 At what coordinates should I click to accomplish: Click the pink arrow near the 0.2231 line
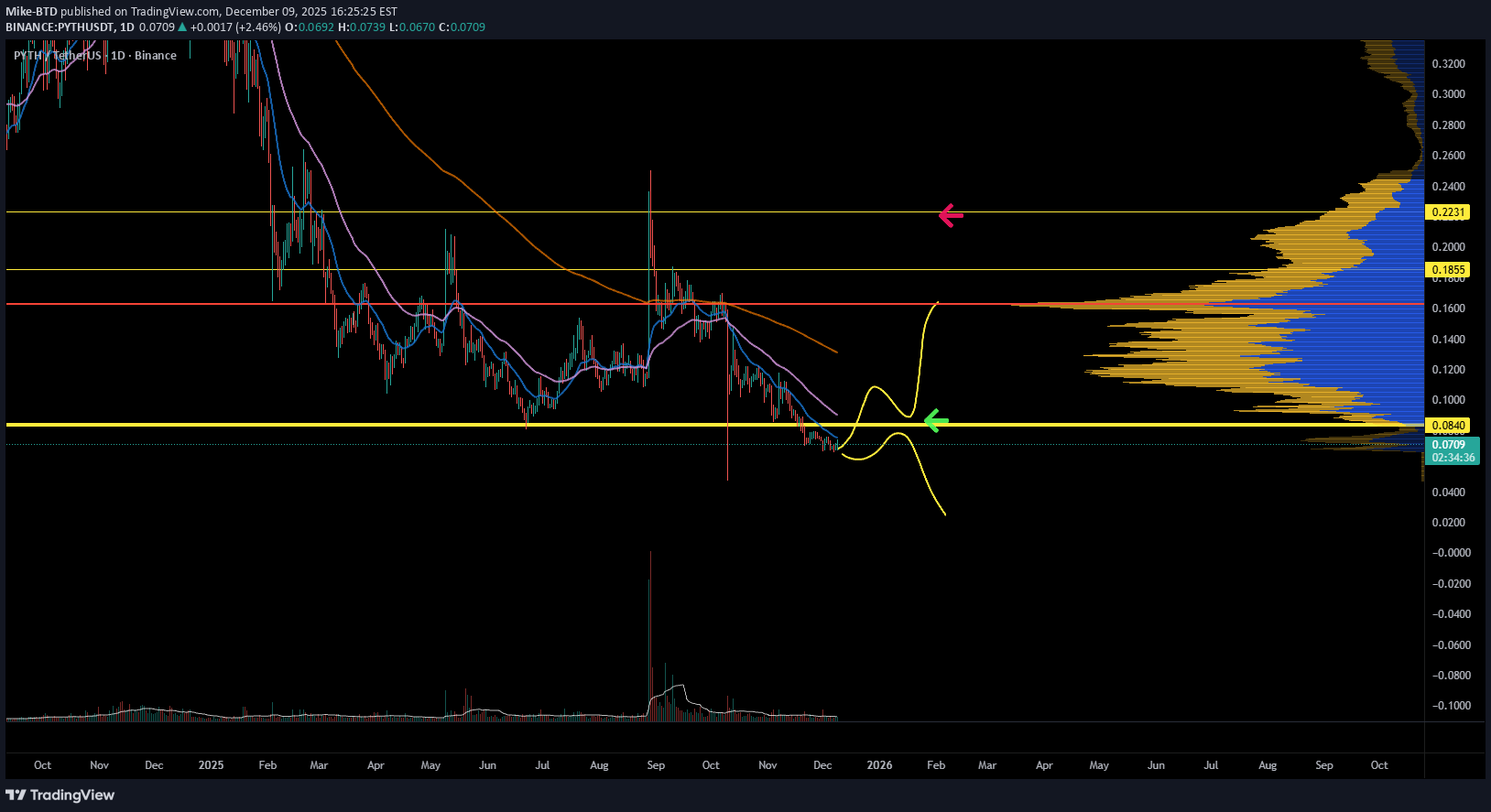coord(951,216)
